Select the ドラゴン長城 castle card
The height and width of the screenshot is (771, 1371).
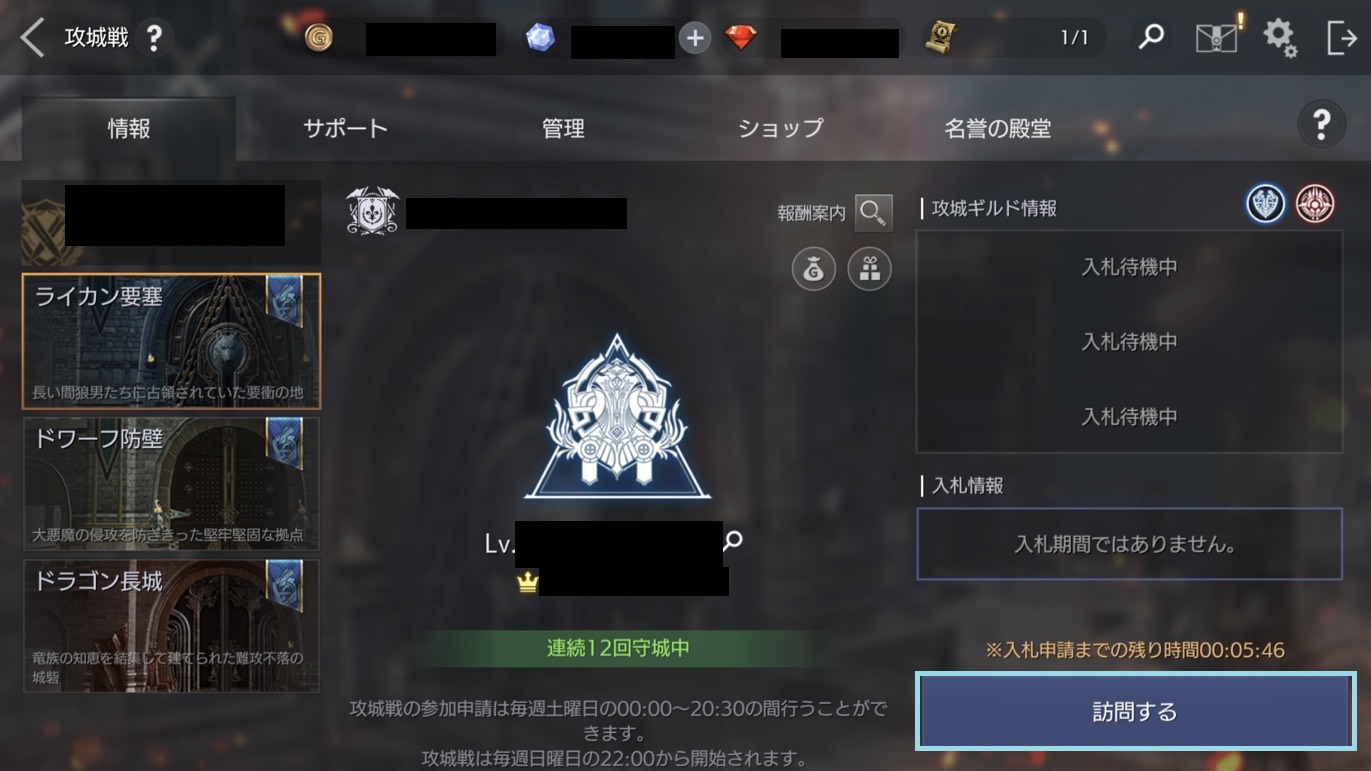click(171, 626)
